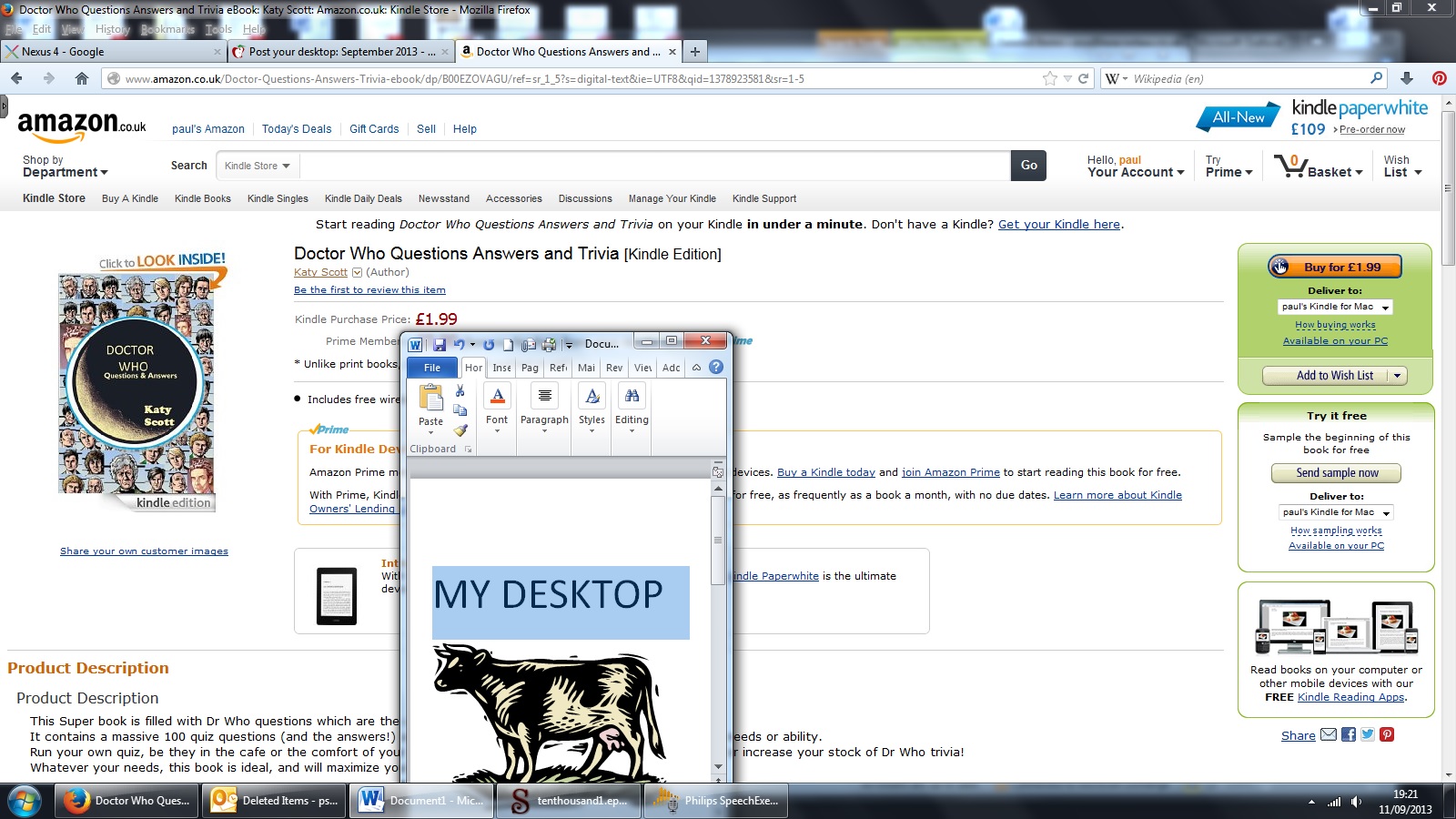Share this book by email
The width and height of the screenshot is (1456, 819).
click(1329, 734)
